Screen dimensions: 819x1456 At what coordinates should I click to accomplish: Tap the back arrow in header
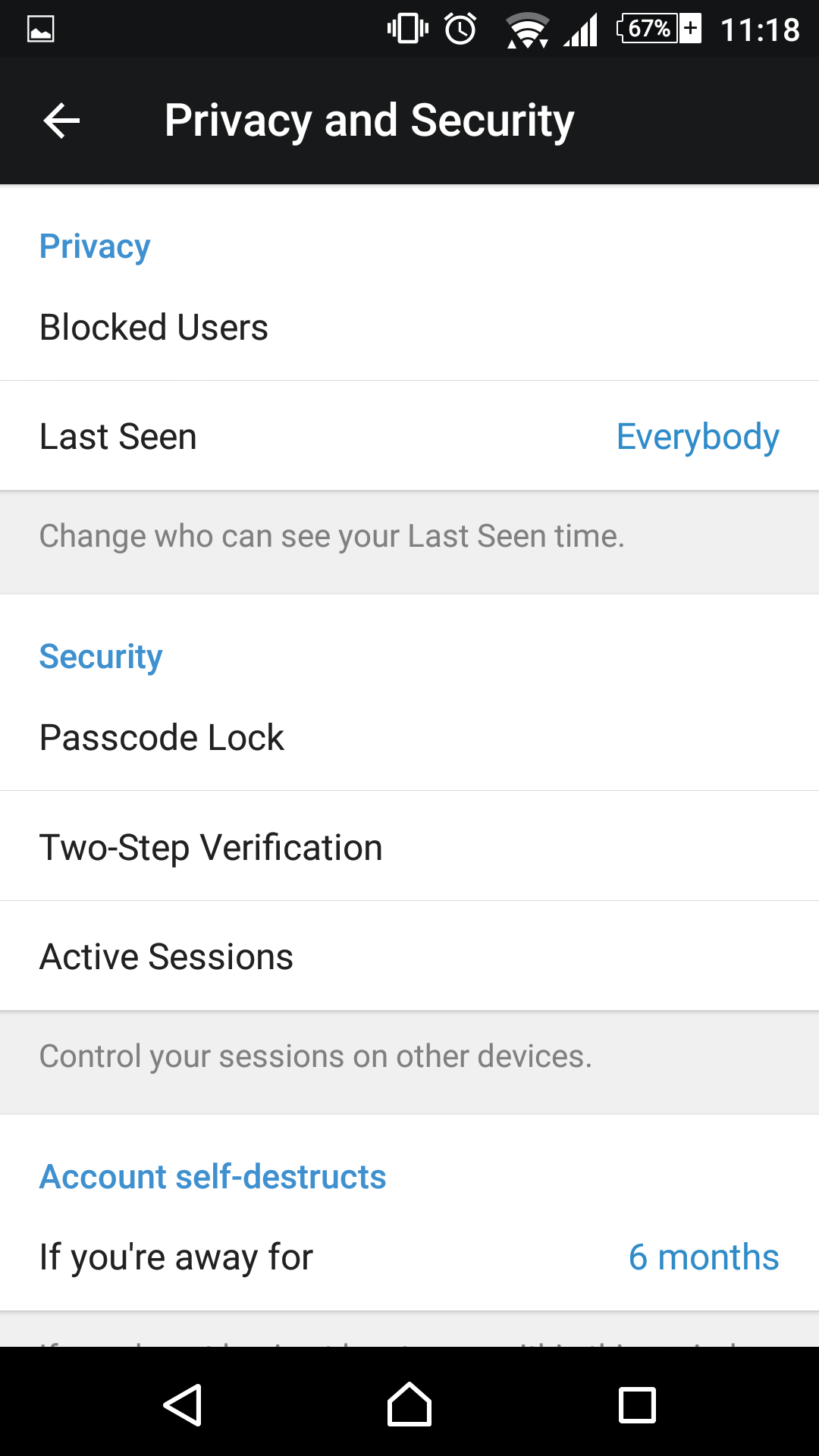62,121
